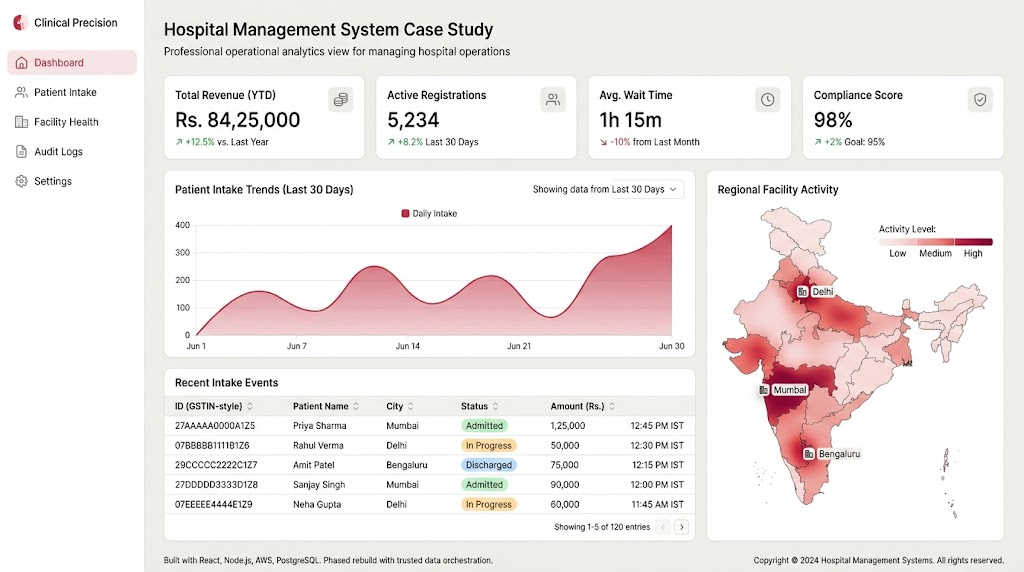The image size is (1024, 572).
Task: Click the Delhi facility marker icon
Action: click(803, 291)
